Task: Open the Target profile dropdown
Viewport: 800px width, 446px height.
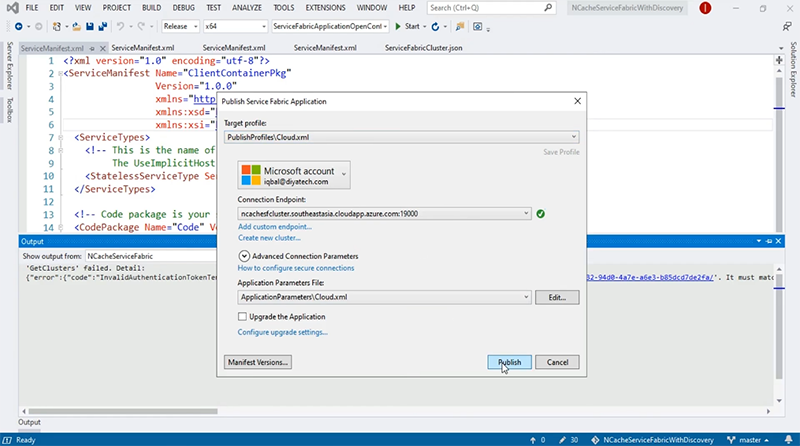Action: point(574,137)
